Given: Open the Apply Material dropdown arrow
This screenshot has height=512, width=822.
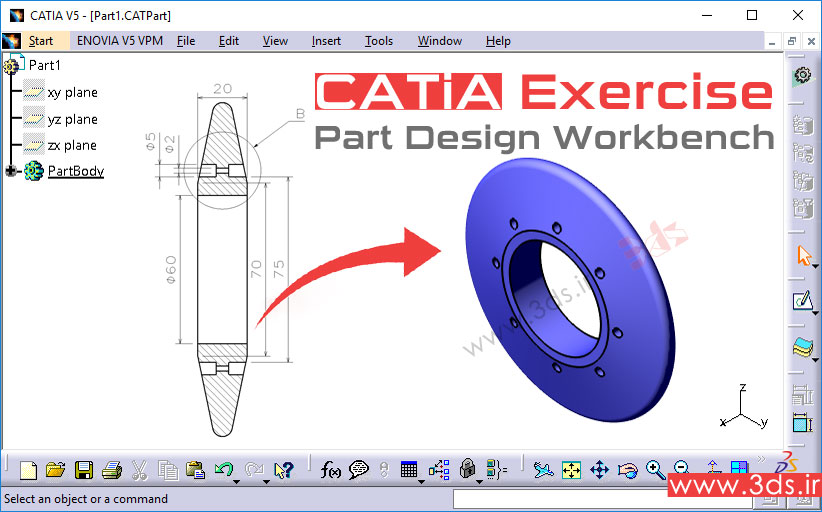Looking at the screenshot, I should tap(815, 360).
